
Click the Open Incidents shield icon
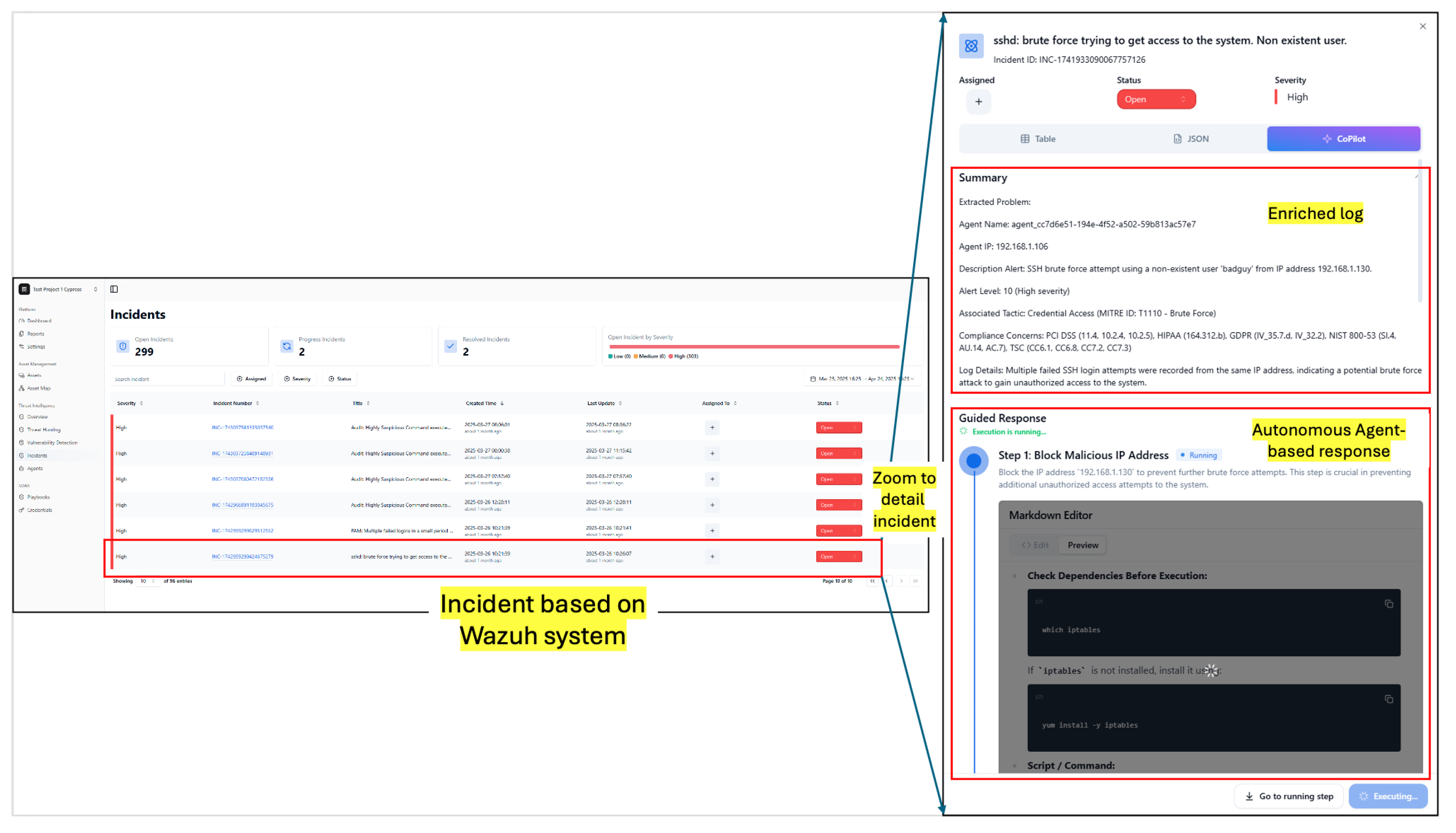pos(123,346)
